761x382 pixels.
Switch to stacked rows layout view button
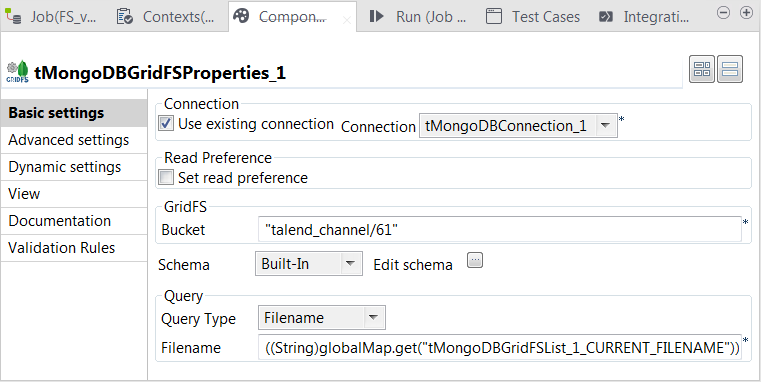[x=730, y=69]
